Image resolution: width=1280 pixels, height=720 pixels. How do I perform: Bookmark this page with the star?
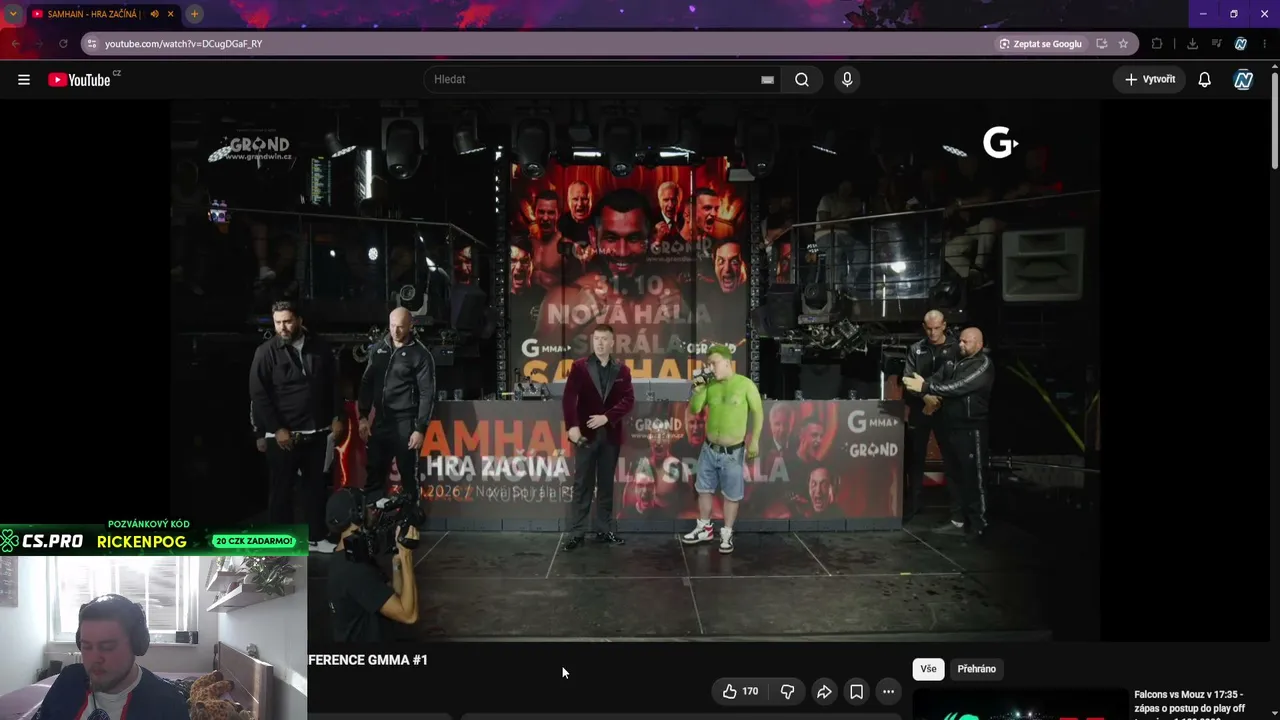point(1123,44)
